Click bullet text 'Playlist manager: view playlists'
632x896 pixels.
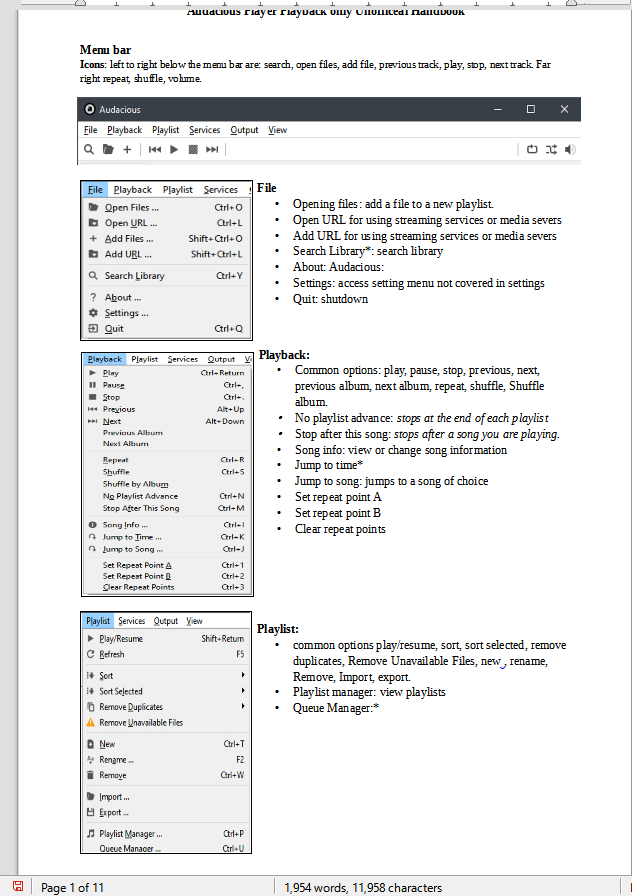coord(369,692)
